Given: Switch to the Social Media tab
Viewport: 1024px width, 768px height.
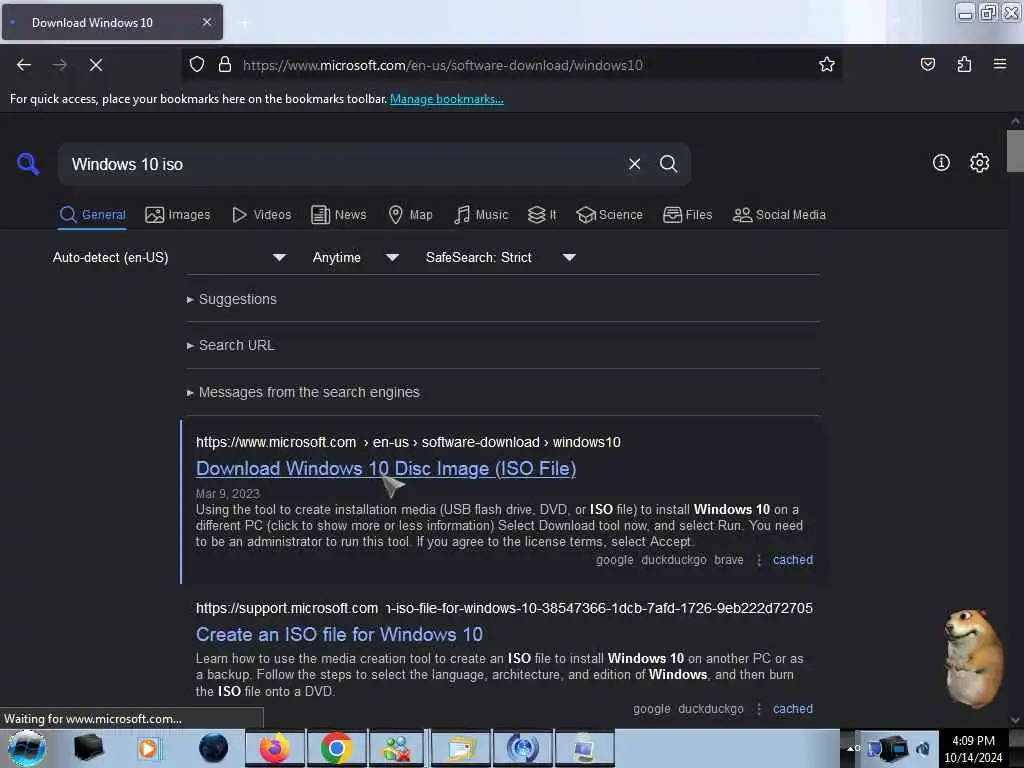Looking at the screenshot, I should point(779,215).
